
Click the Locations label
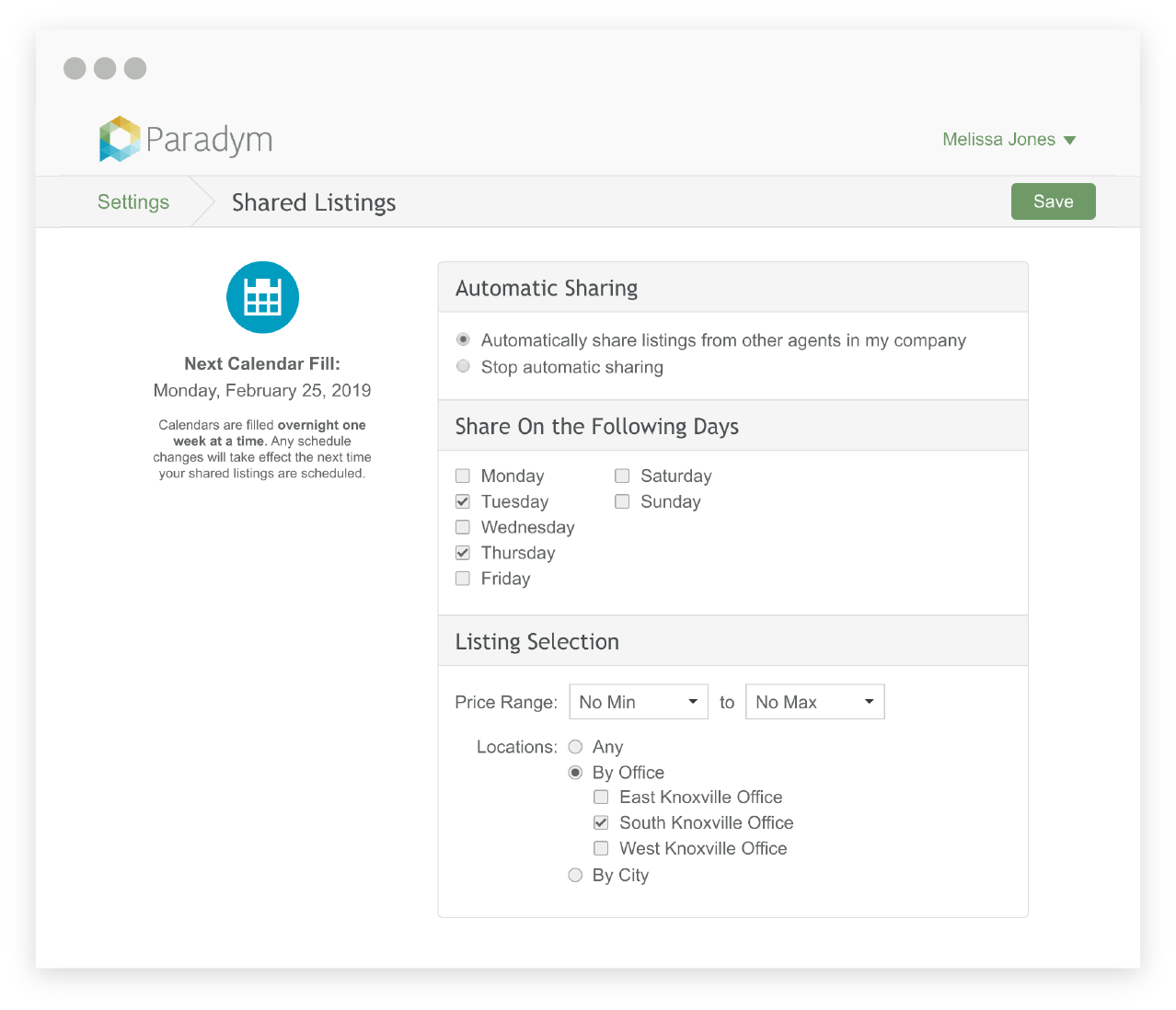pos(517,747)
